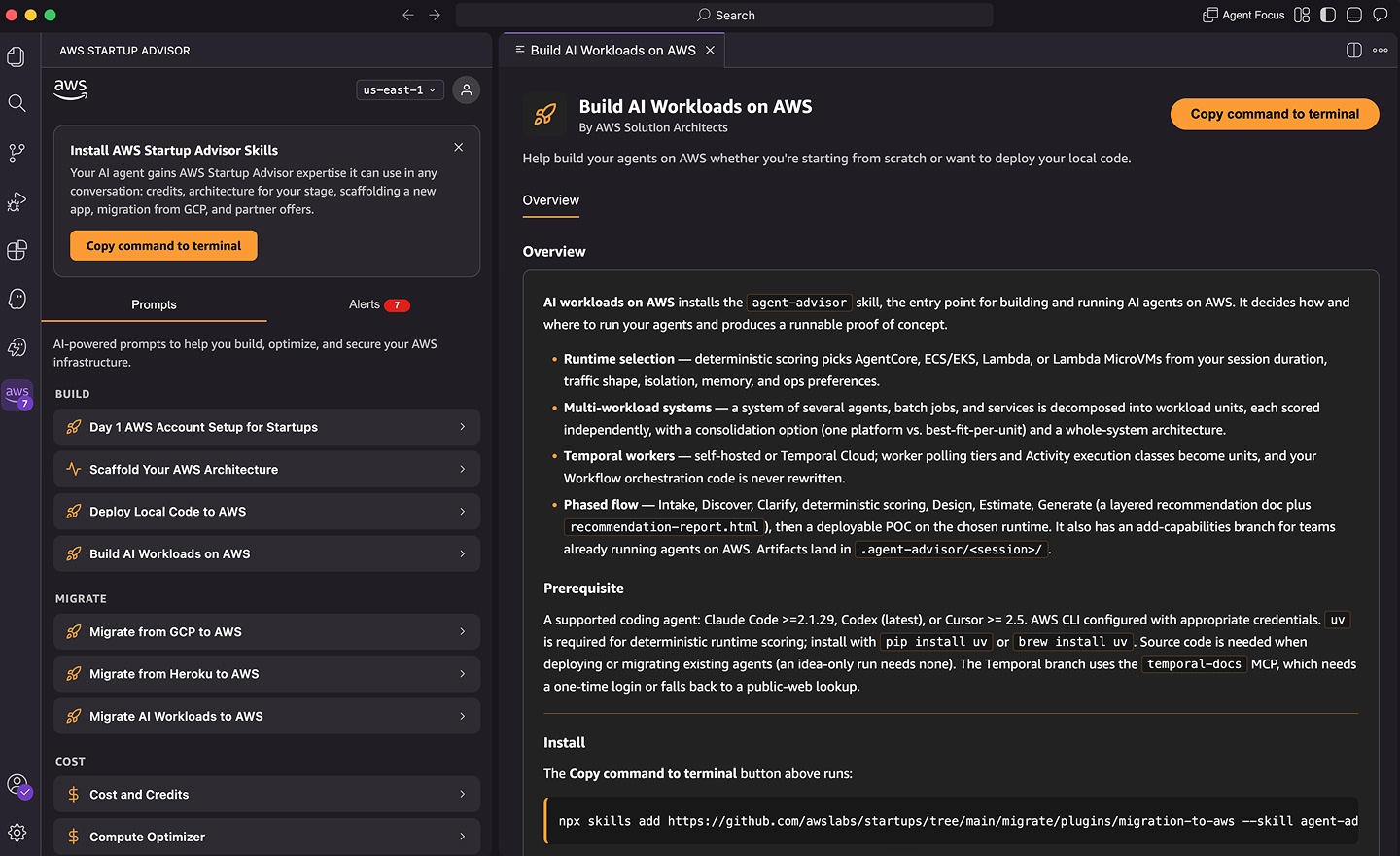The height and width of the screenshot is (856, 1400).
Task: Open Source Control in activity bar
Action: click(x=17, y=153)
